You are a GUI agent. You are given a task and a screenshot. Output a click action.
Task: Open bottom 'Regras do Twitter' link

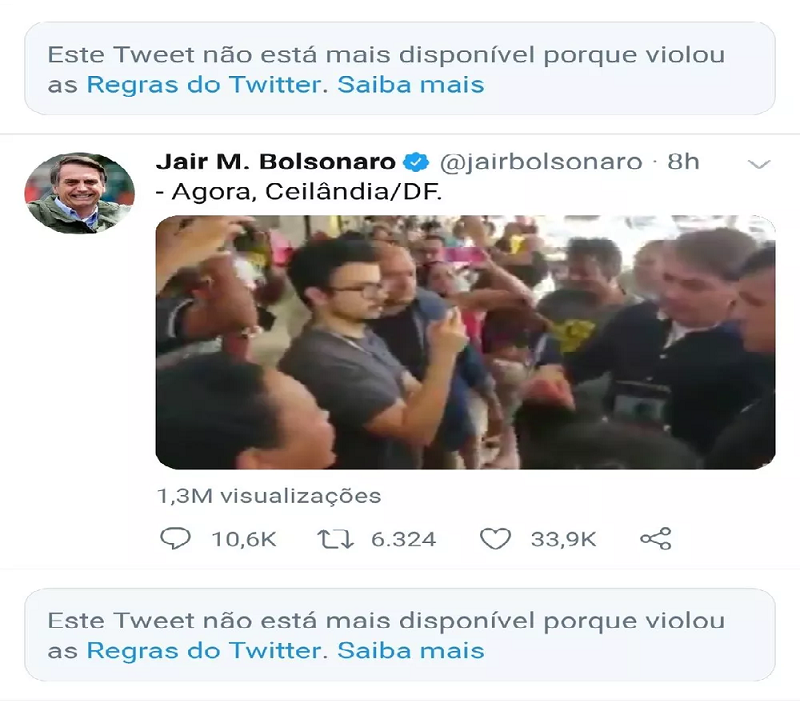click(205, 651)
